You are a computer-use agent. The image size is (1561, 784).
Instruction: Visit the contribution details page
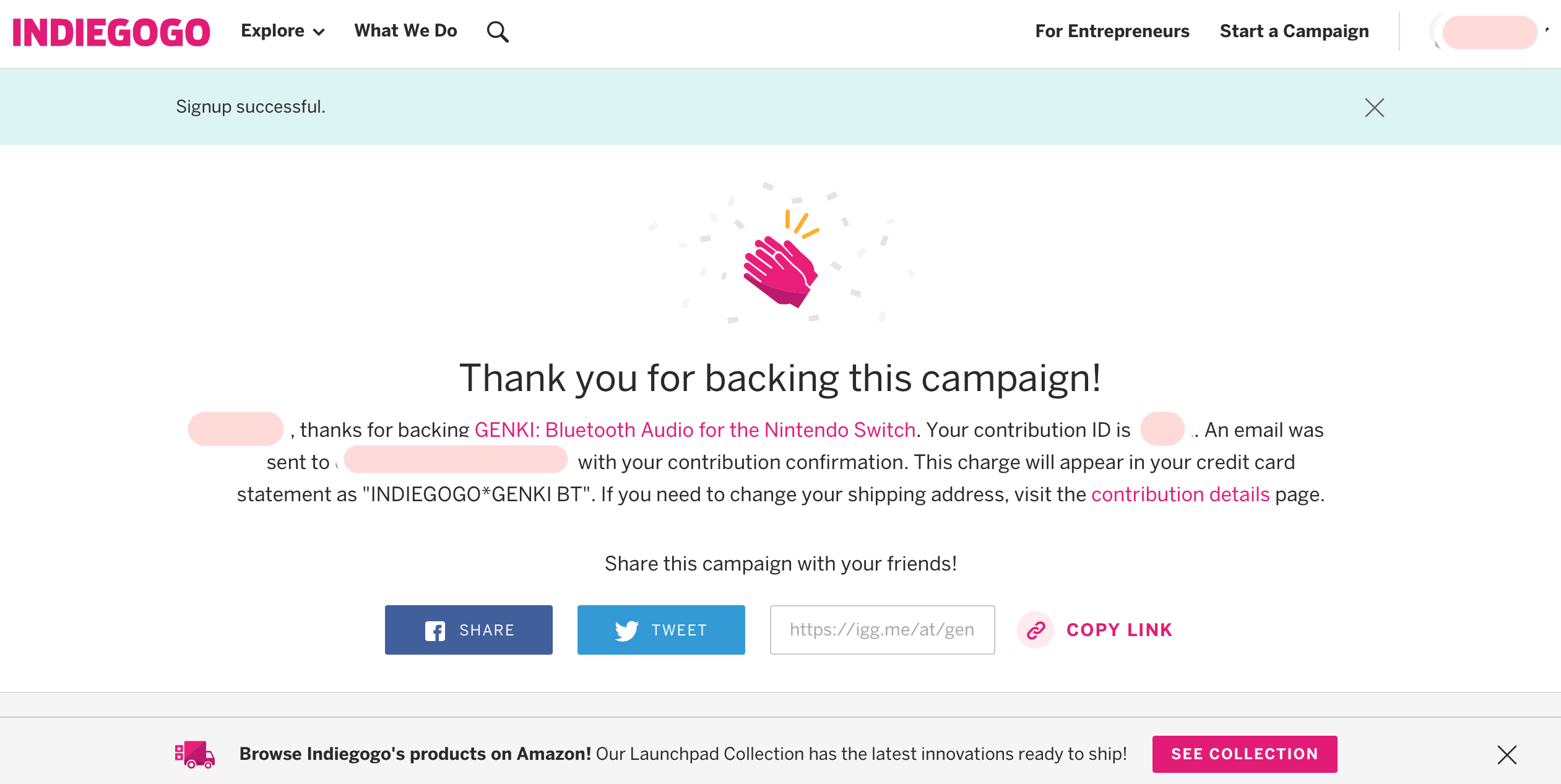[x=1180, y=494]
